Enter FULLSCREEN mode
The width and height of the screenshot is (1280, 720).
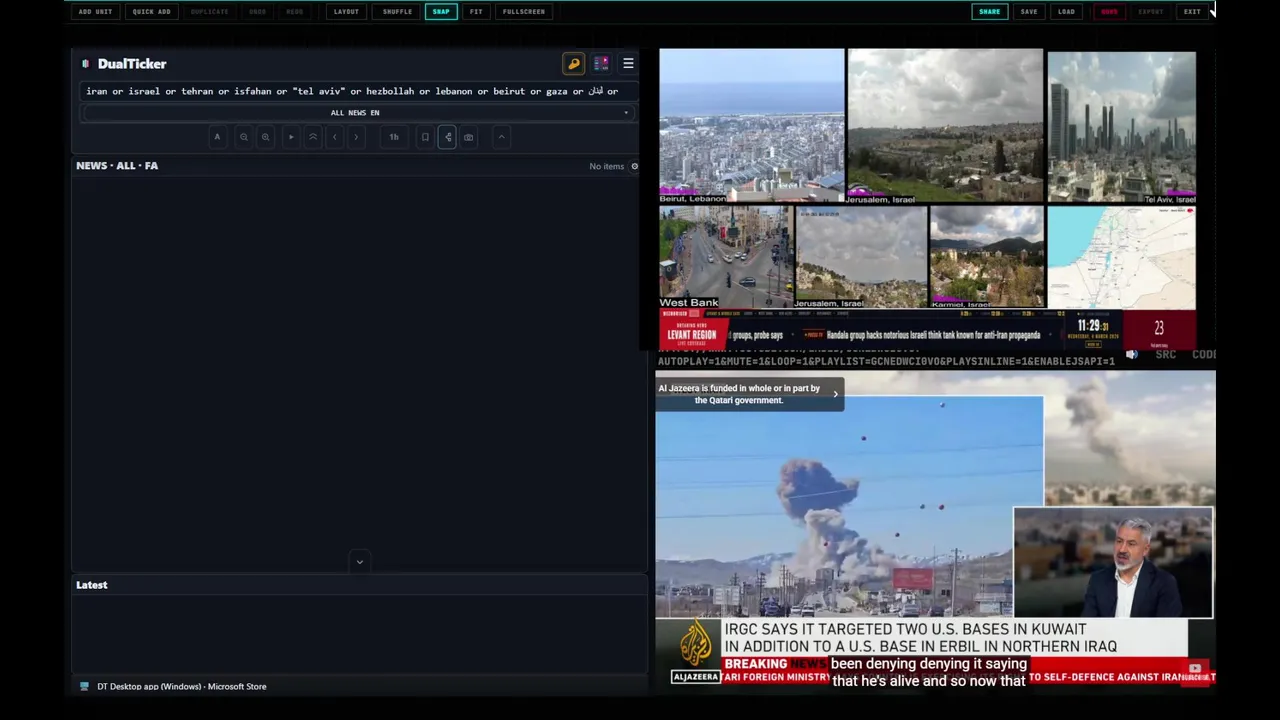pos(524,12)
